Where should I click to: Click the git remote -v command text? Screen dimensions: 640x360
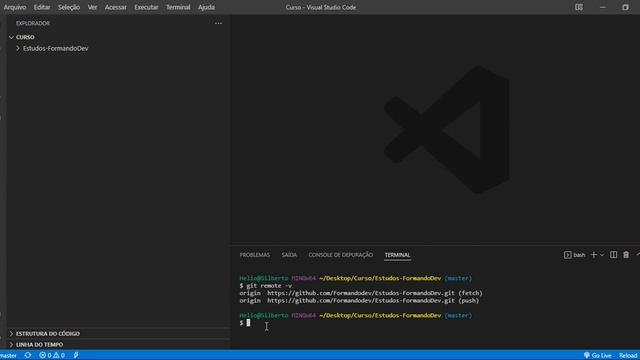coord(269,286)
